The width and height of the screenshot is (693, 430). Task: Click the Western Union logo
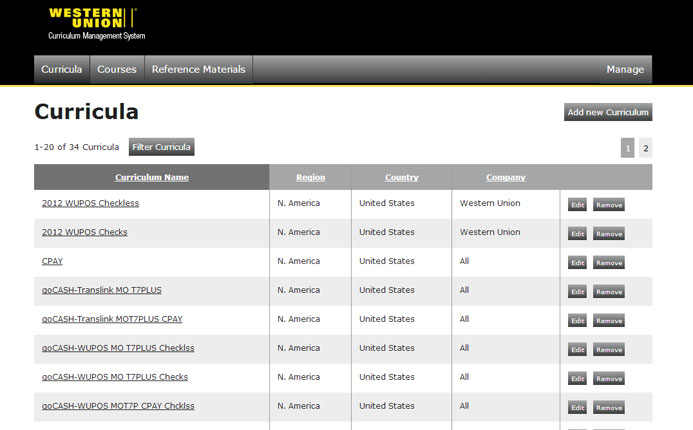(92, 18)
